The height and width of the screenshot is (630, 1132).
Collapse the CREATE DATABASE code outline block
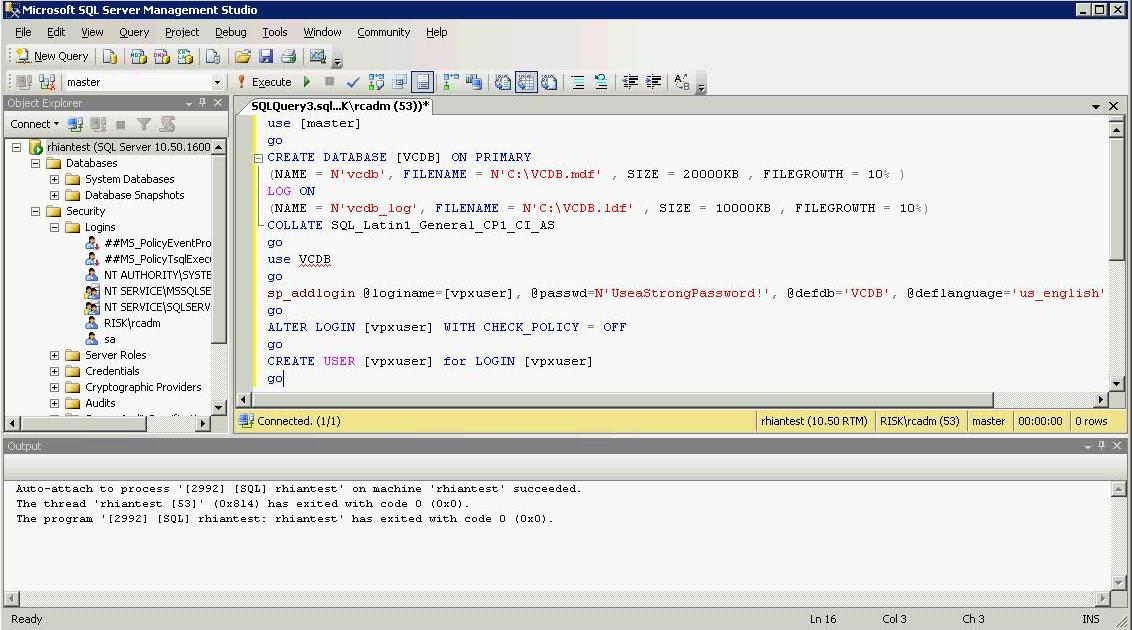(258, 157)
